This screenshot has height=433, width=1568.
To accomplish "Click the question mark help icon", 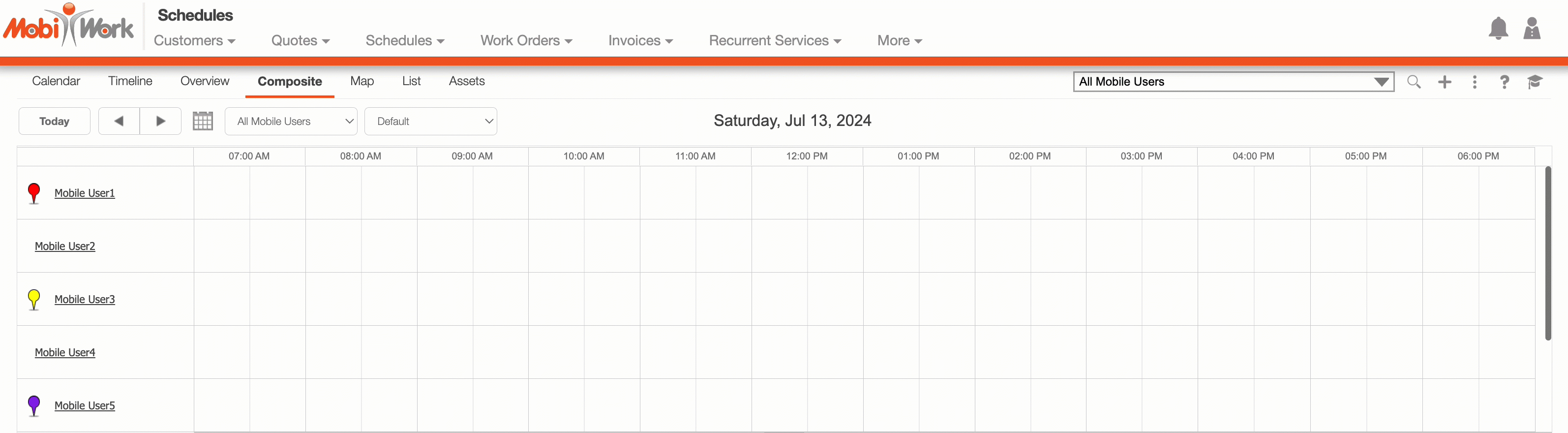I will [x=1504, y=82].
